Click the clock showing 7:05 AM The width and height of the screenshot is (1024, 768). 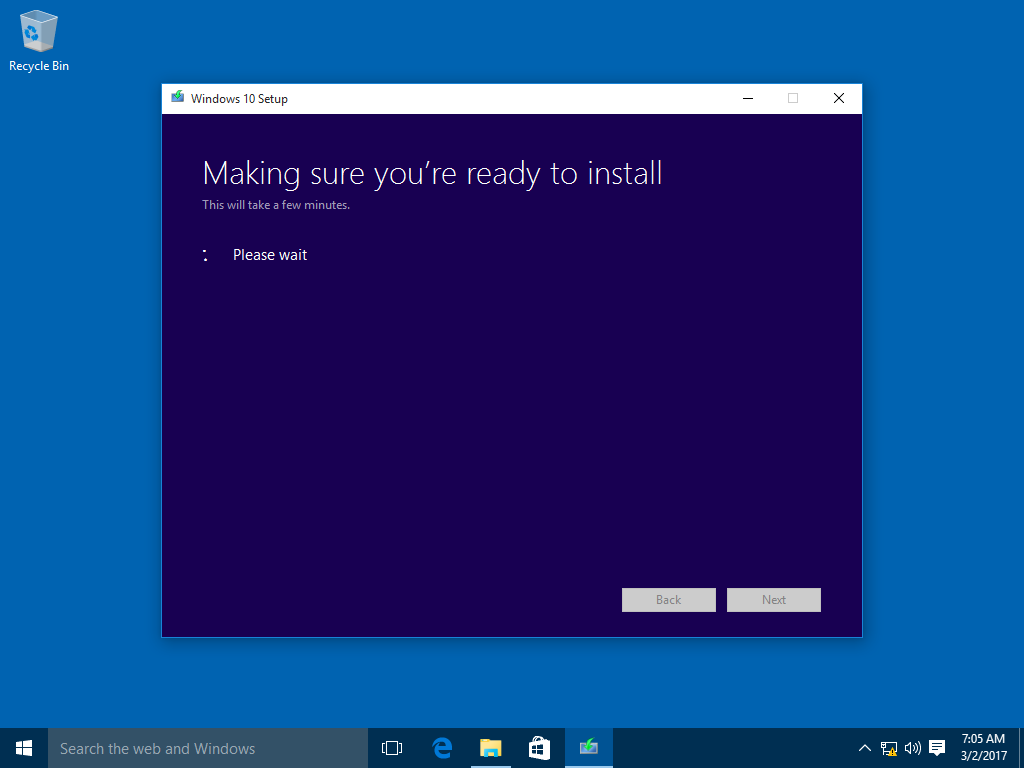click(983, 748)
